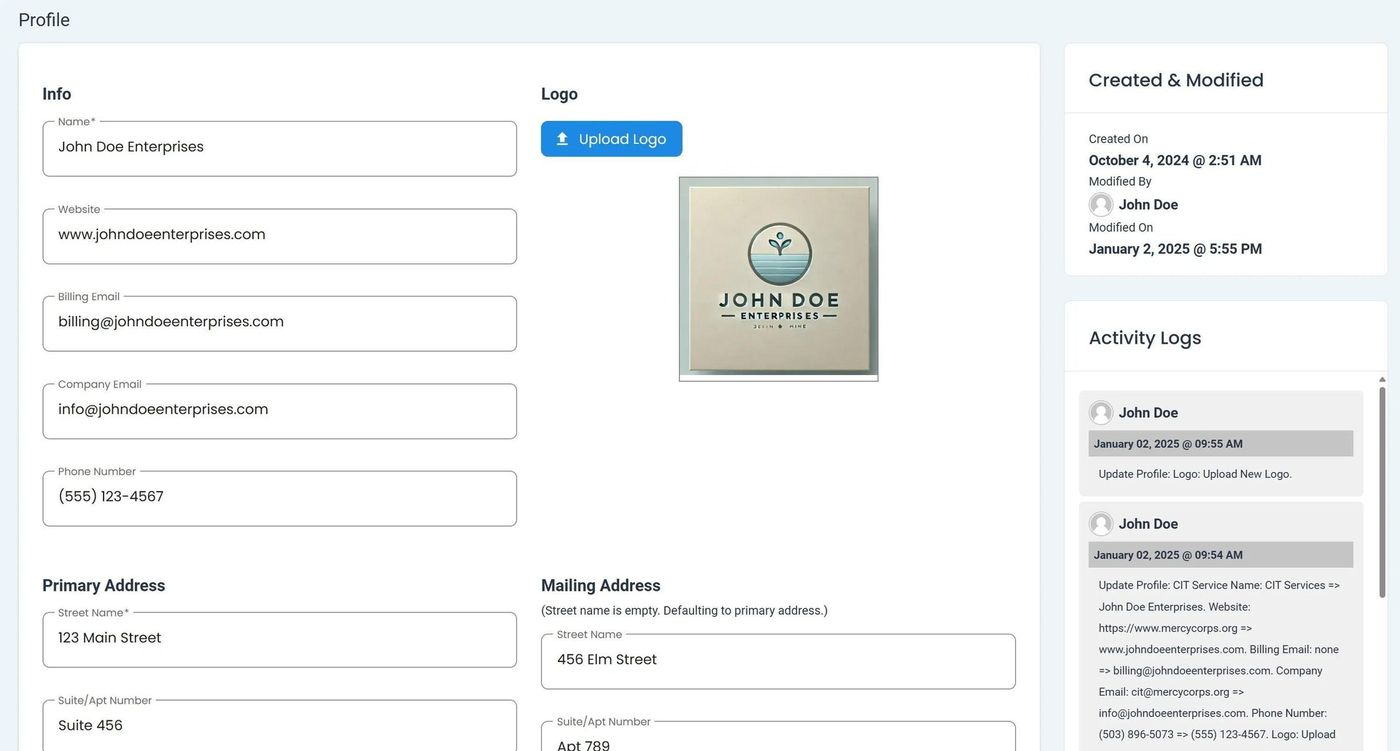The image size is (1400, 751).
Task: Click the Activity Logs vertical scrollbar
Action: pyautogui.click(x=1382, y=490)
